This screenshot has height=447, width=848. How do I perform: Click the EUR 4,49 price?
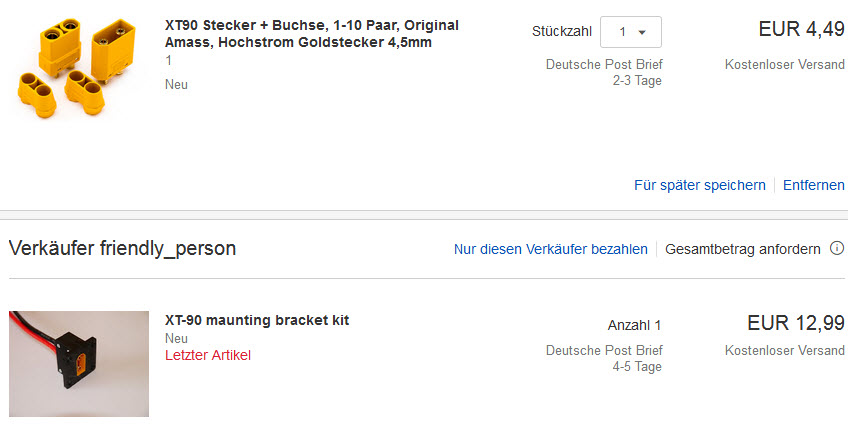pyautogui.click(x=801, y=29)
